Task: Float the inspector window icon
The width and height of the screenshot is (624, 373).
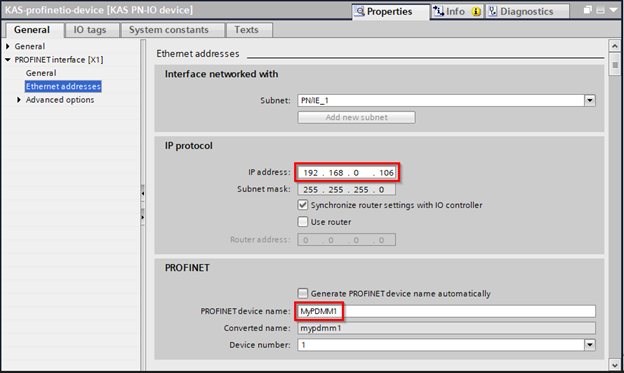Action: (x=587, y=10)
